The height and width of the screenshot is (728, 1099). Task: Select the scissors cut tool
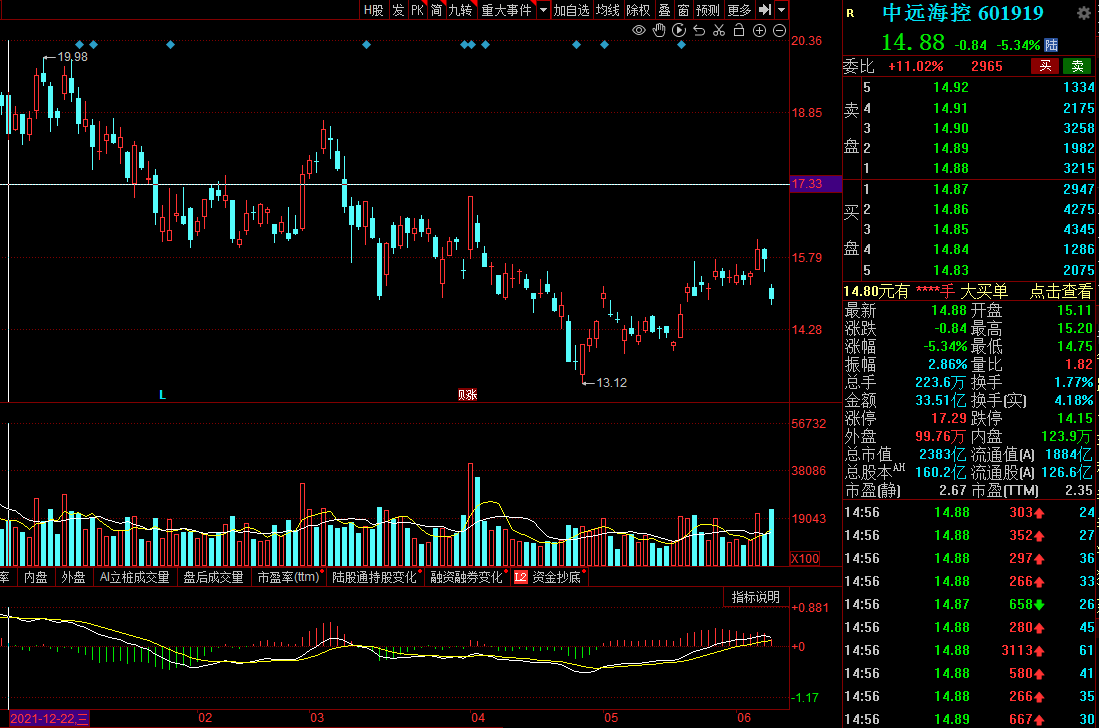tap(719, 31)
